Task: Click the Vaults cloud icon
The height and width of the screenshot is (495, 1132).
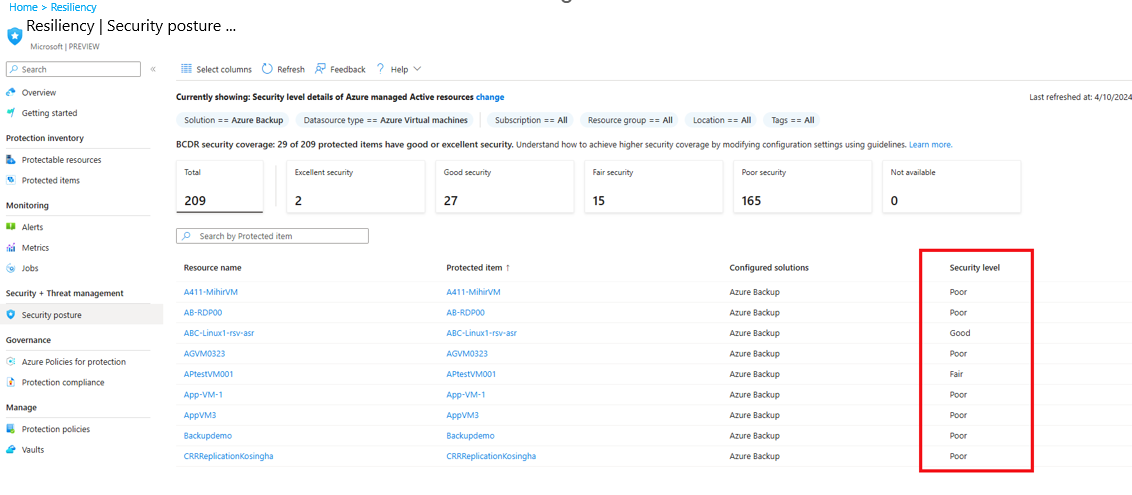Action: click(11, 449)
